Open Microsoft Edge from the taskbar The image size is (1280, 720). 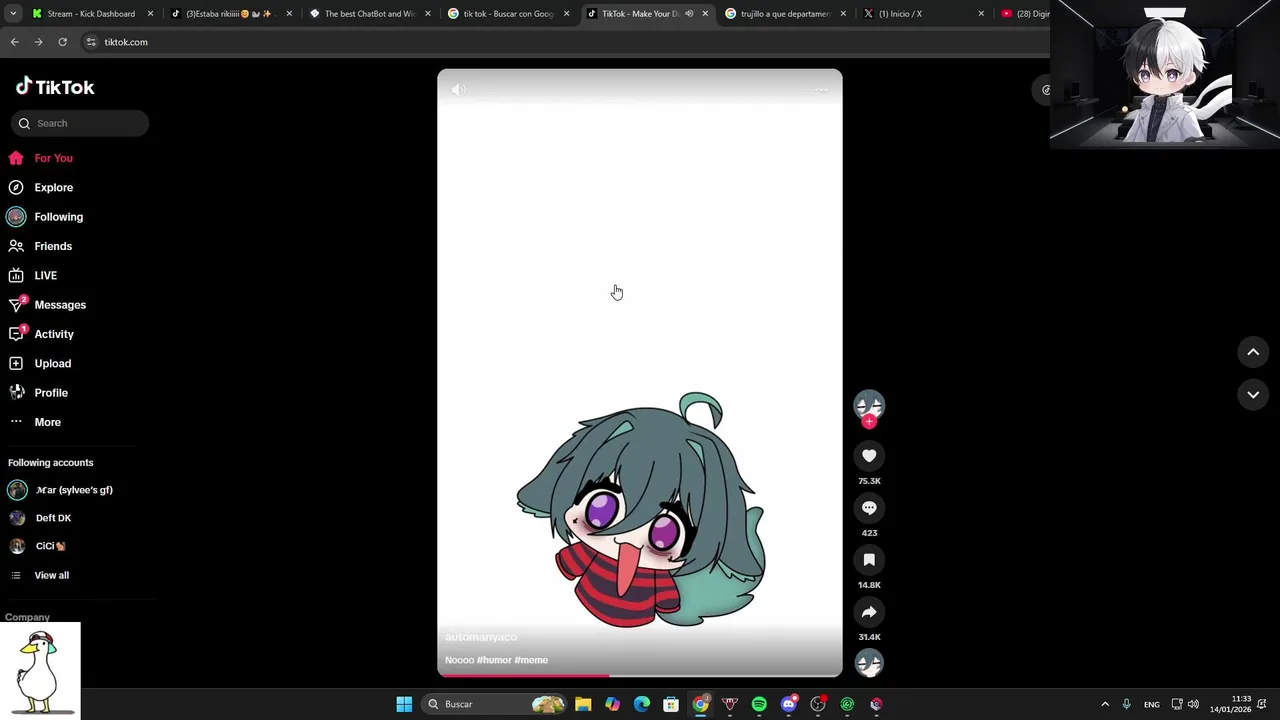coord(642,704)
